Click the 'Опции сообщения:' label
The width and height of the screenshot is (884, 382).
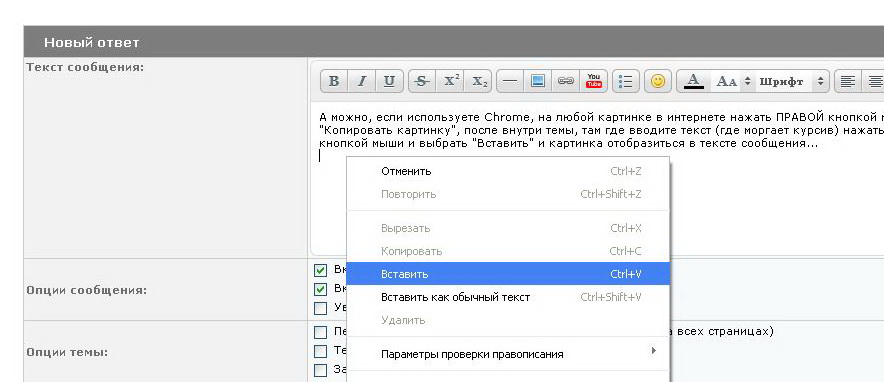tap(86, 290)
